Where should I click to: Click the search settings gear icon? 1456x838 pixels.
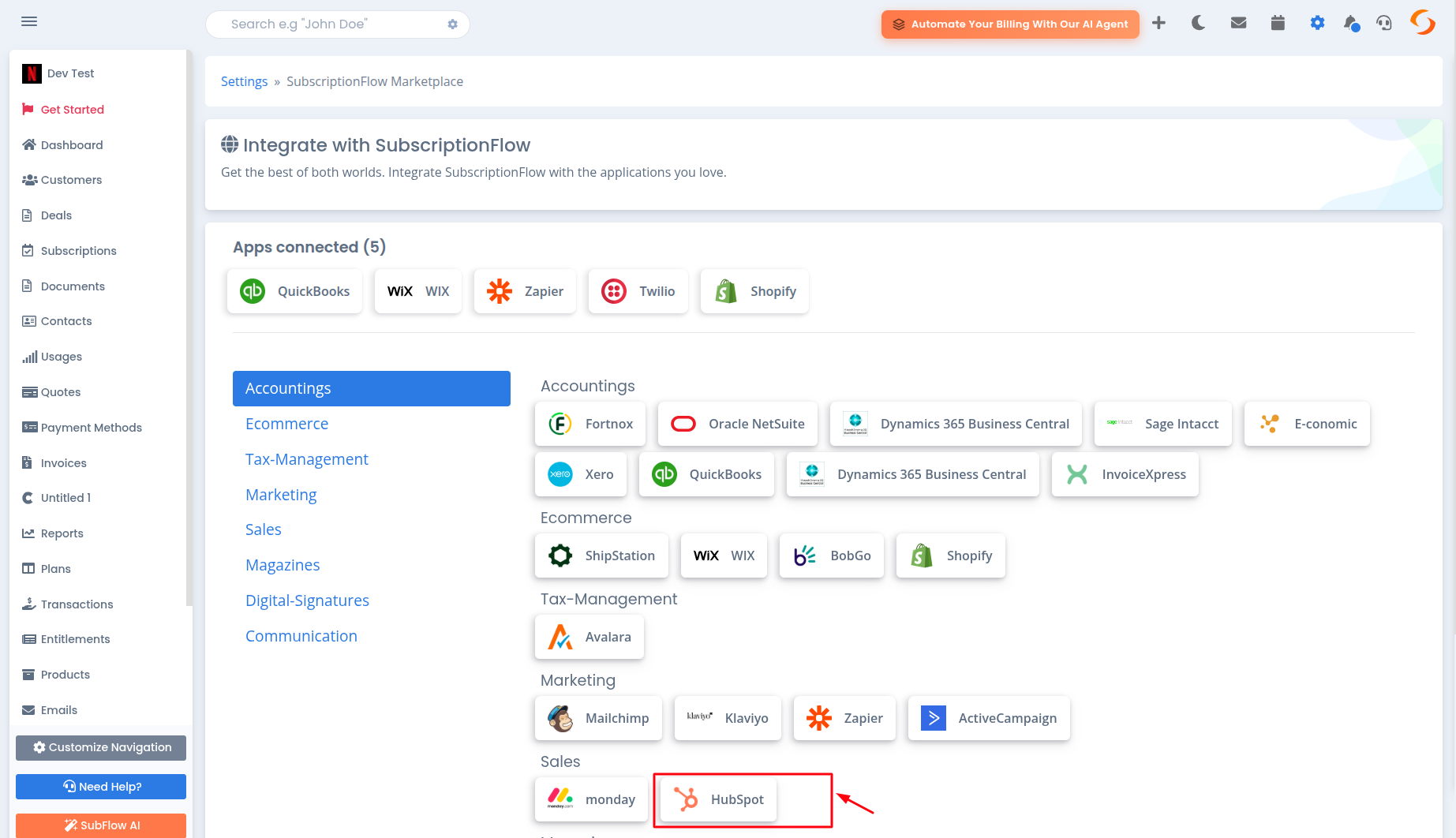pyautogui.click(x=452, y=24)
